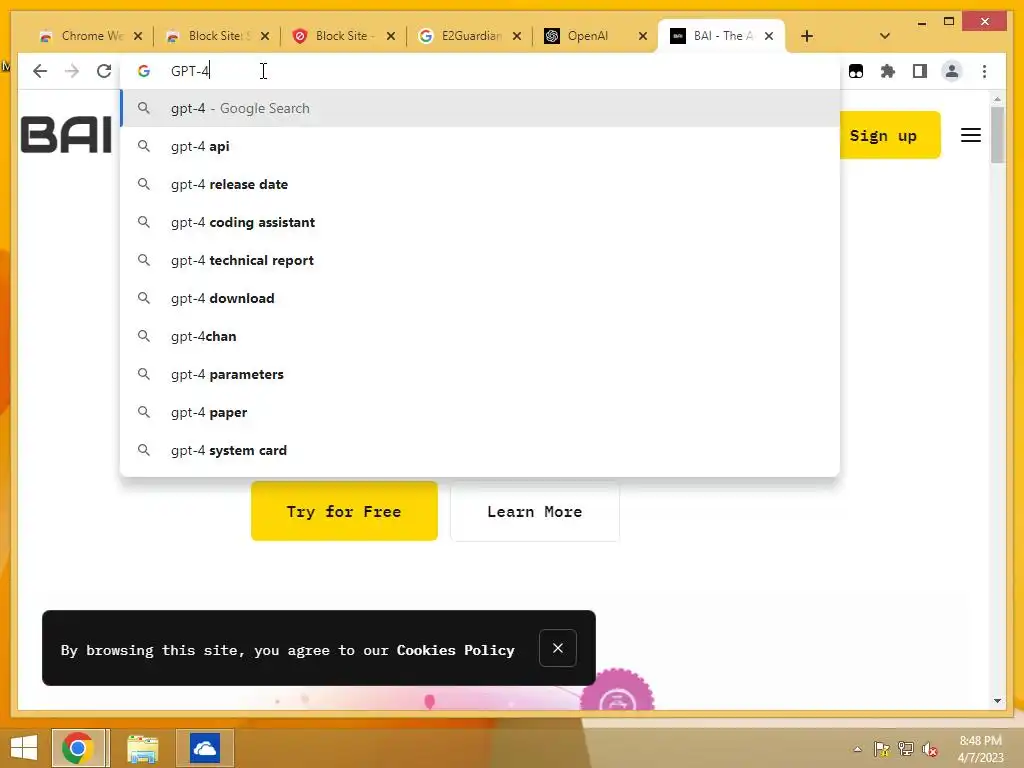Click the forward navigation arrow

point(72,71)
